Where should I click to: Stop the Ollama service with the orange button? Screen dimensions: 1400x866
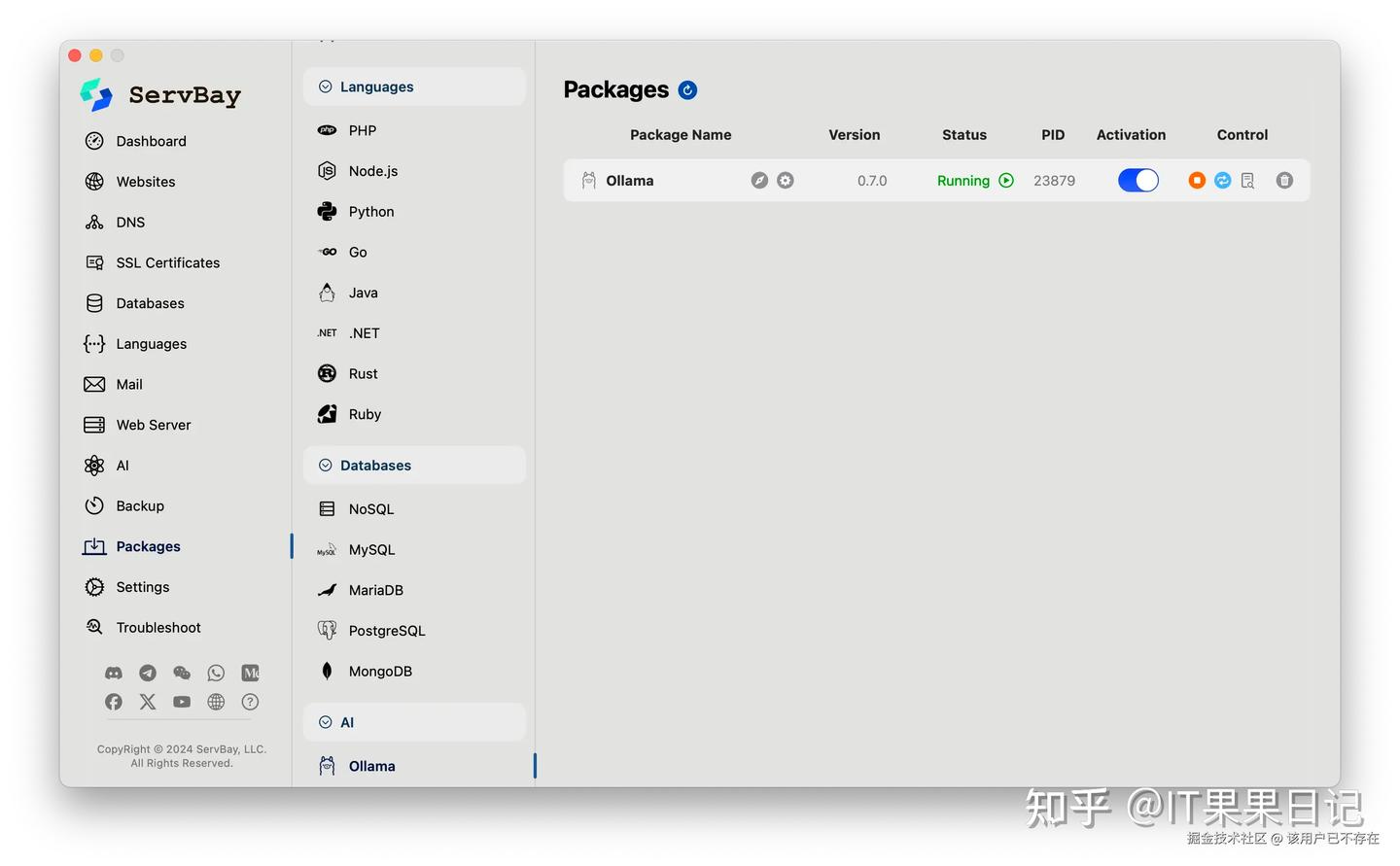(x=1197, y=181)
